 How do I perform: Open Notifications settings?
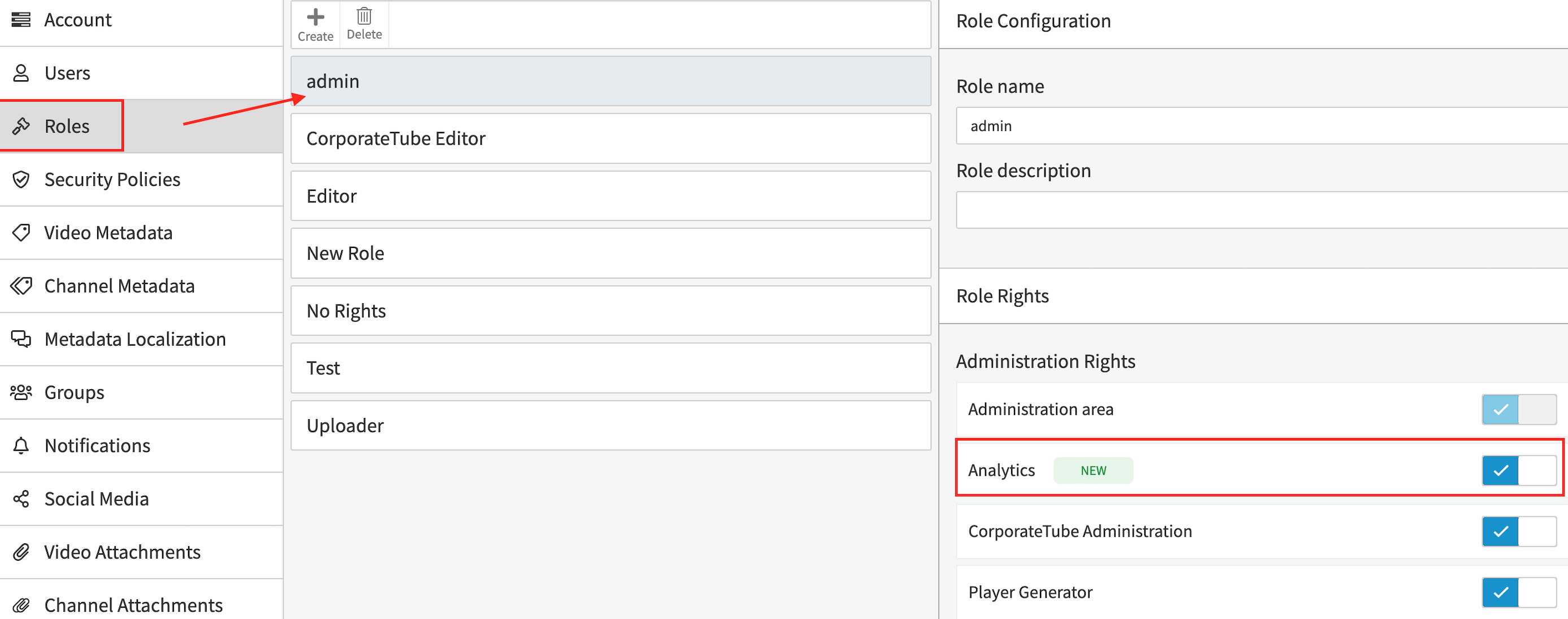[141, 446]
